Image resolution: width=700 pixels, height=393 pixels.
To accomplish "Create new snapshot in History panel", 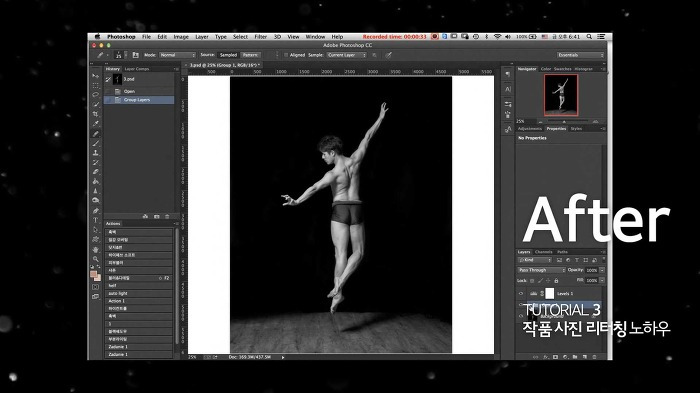I will coord(157,216).
